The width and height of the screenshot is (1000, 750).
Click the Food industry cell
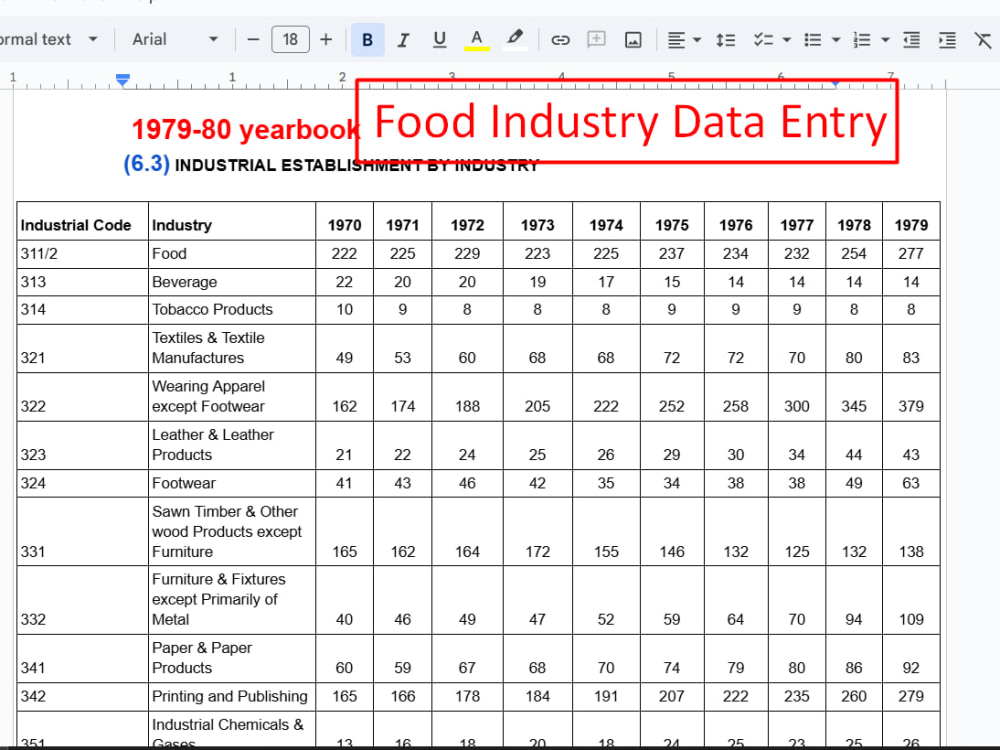pos(232,254)
